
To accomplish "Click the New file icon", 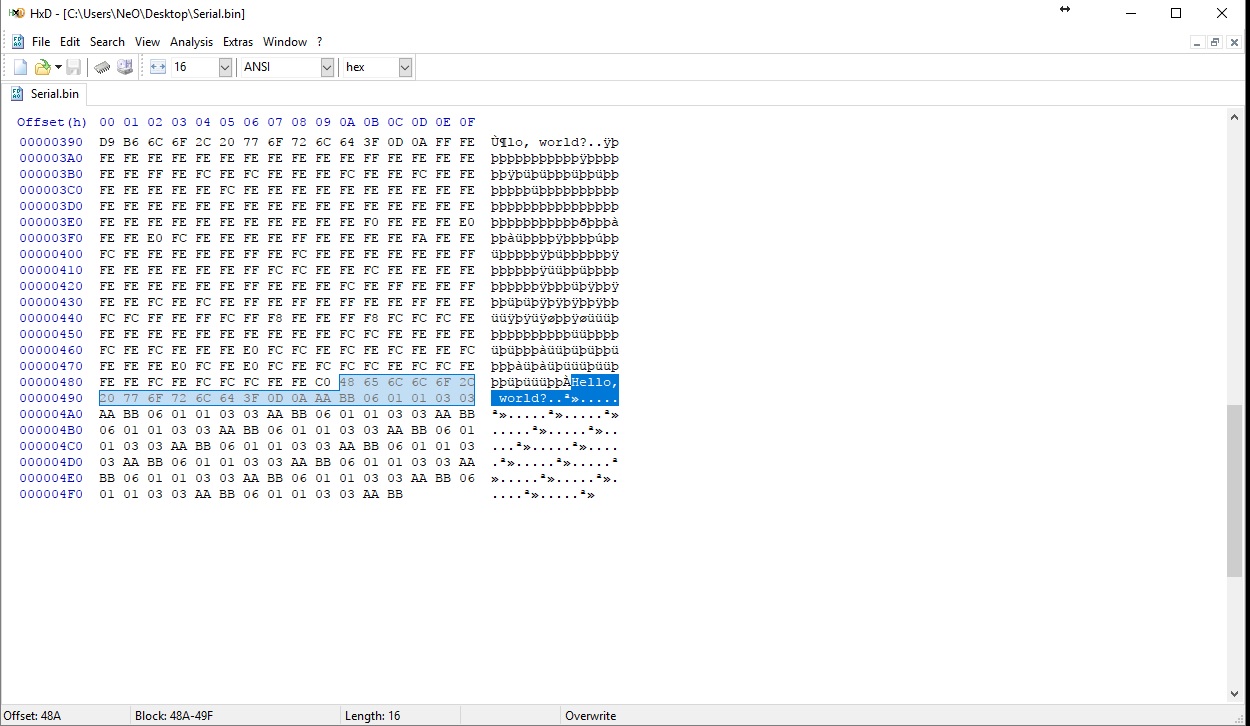I will point(20,67).
